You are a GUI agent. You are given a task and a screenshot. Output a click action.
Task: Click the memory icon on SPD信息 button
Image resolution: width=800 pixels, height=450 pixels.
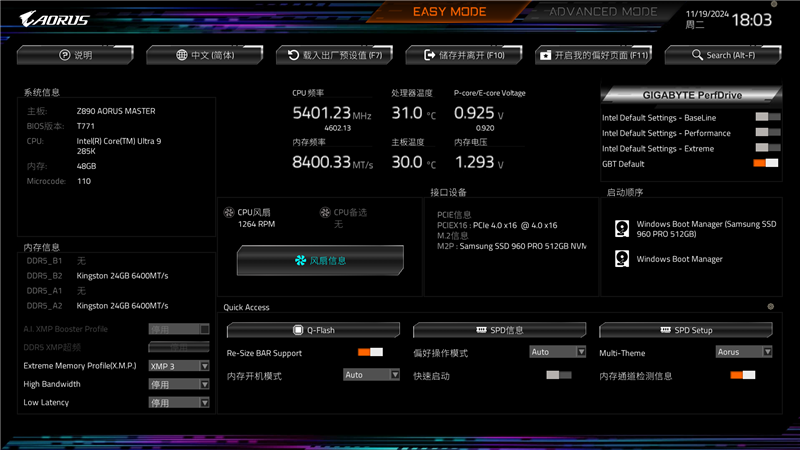tap(481, 330)
